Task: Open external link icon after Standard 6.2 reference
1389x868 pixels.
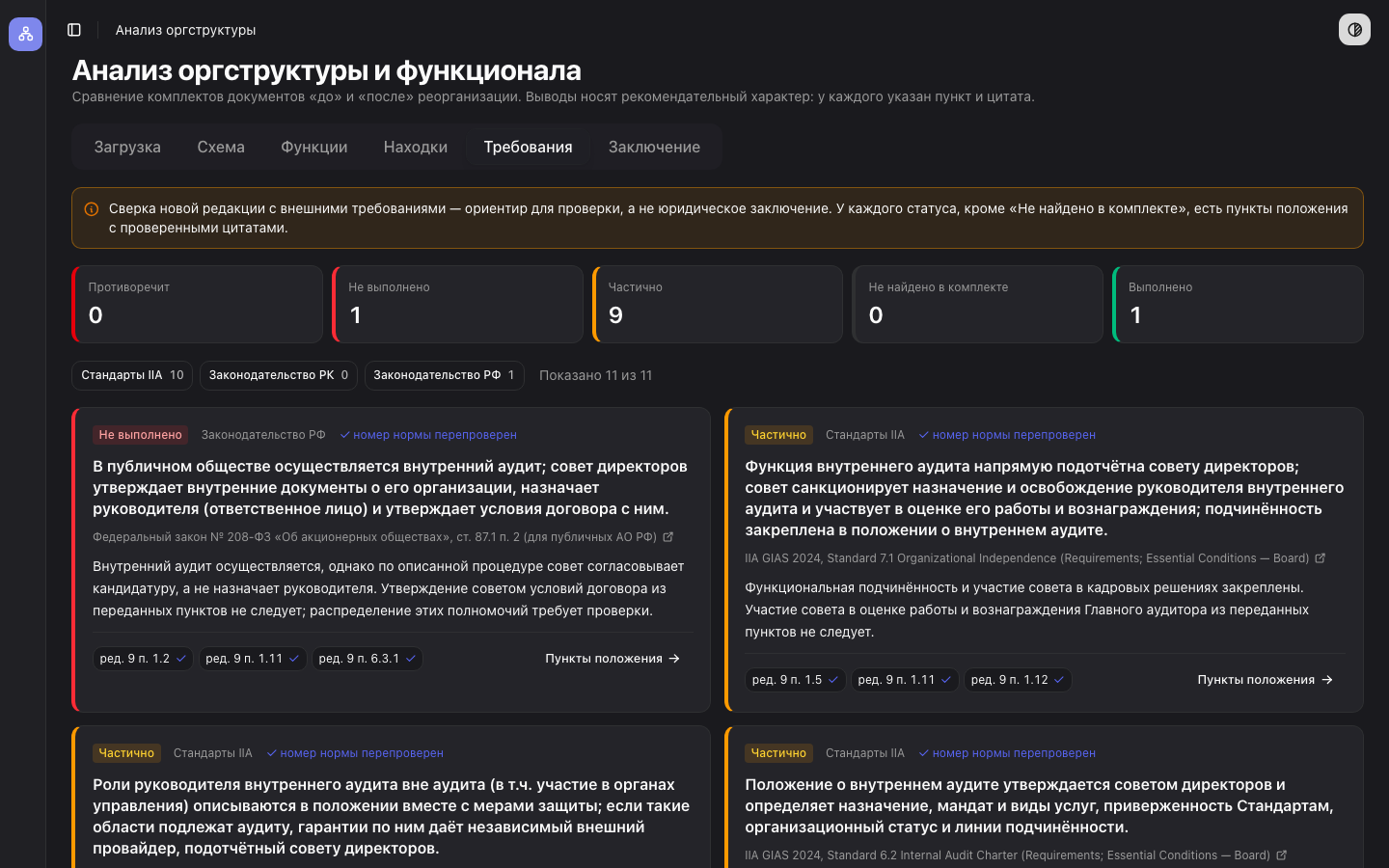Action: click(1282, 855)
